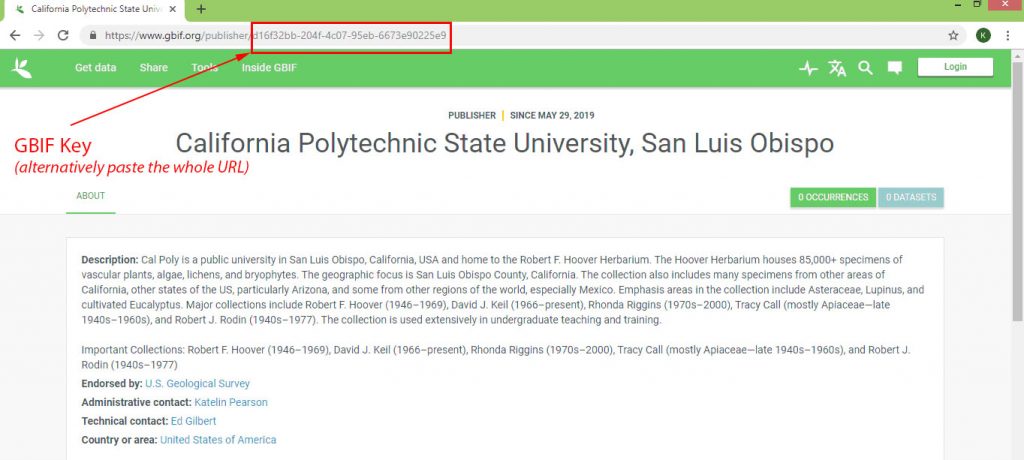
Task: Click the Important Collections paragraph
Action: 496,357
